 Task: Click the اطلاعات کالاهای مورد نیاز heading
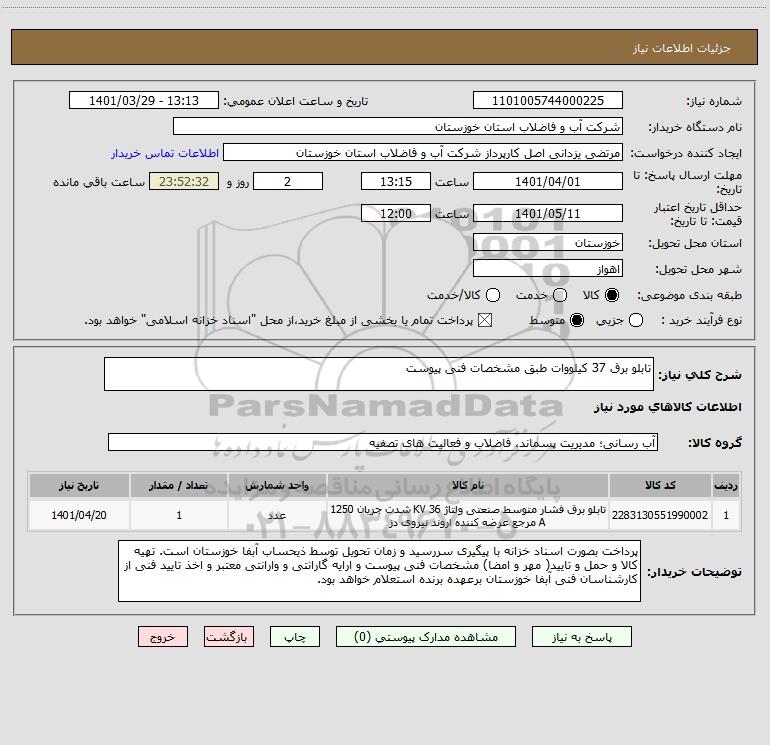pyautogui.click(x=668, y=407)
